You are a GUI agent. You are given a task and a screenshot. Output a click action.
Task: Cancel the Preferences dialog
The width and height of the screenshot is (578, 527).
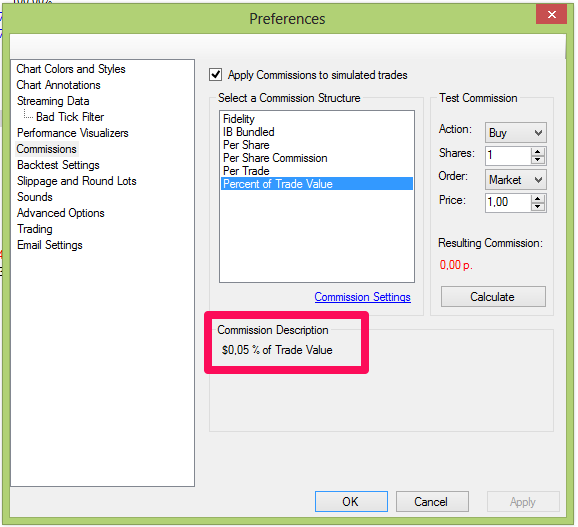pyautogui.click(x=432, y=502)
